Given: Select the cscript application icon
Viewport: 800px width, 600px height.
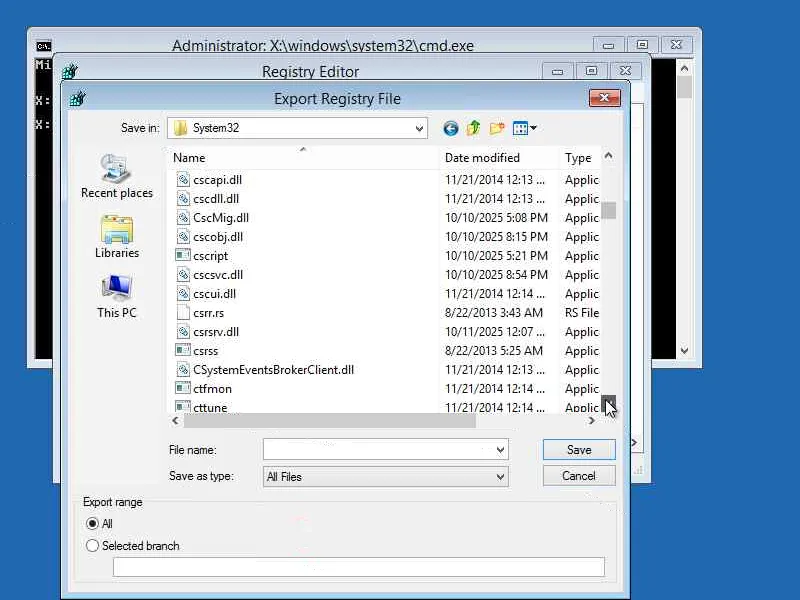Looking at the screenshot, I should 183,255.
